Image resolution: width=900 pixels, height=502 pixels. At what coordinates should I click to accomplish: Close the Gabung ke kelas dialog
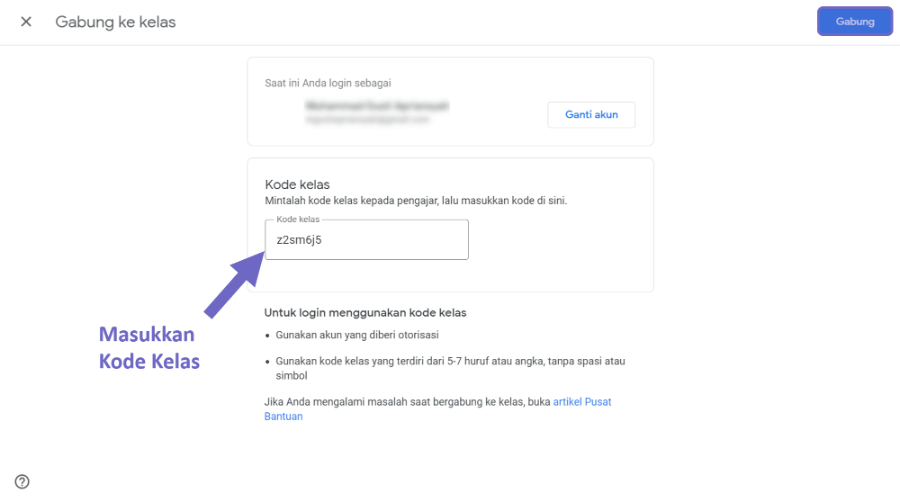(26, 22)
